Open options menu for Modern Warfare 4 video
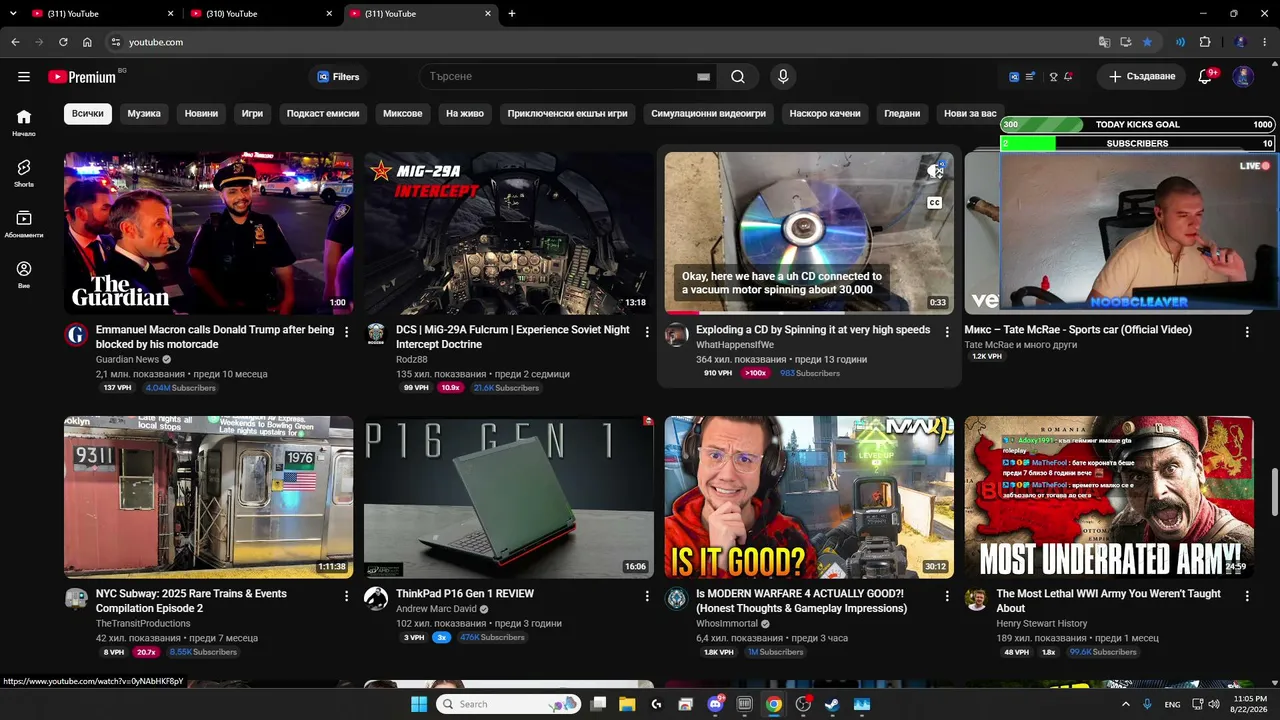1280x720 pixels. (947, 596)
